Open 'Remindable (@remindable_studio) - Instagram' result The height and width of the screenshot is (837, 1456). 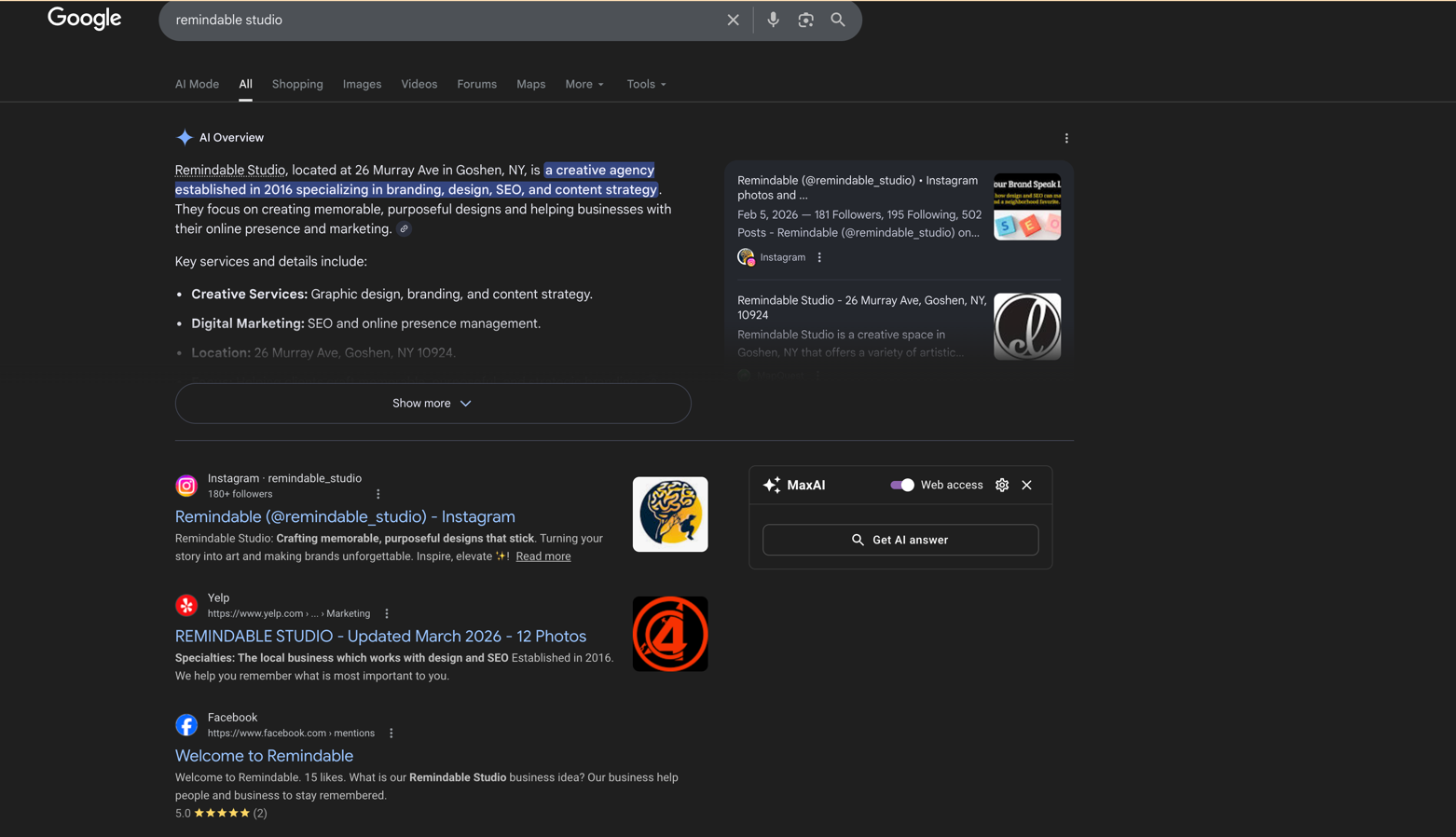pos(345,516)
